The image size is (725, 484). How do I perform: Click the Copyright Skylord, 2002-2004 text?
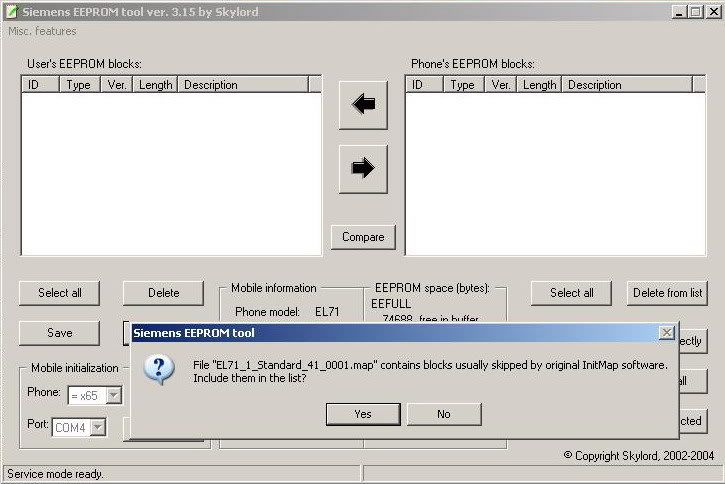pyautogui.click(x=639, y=456)
